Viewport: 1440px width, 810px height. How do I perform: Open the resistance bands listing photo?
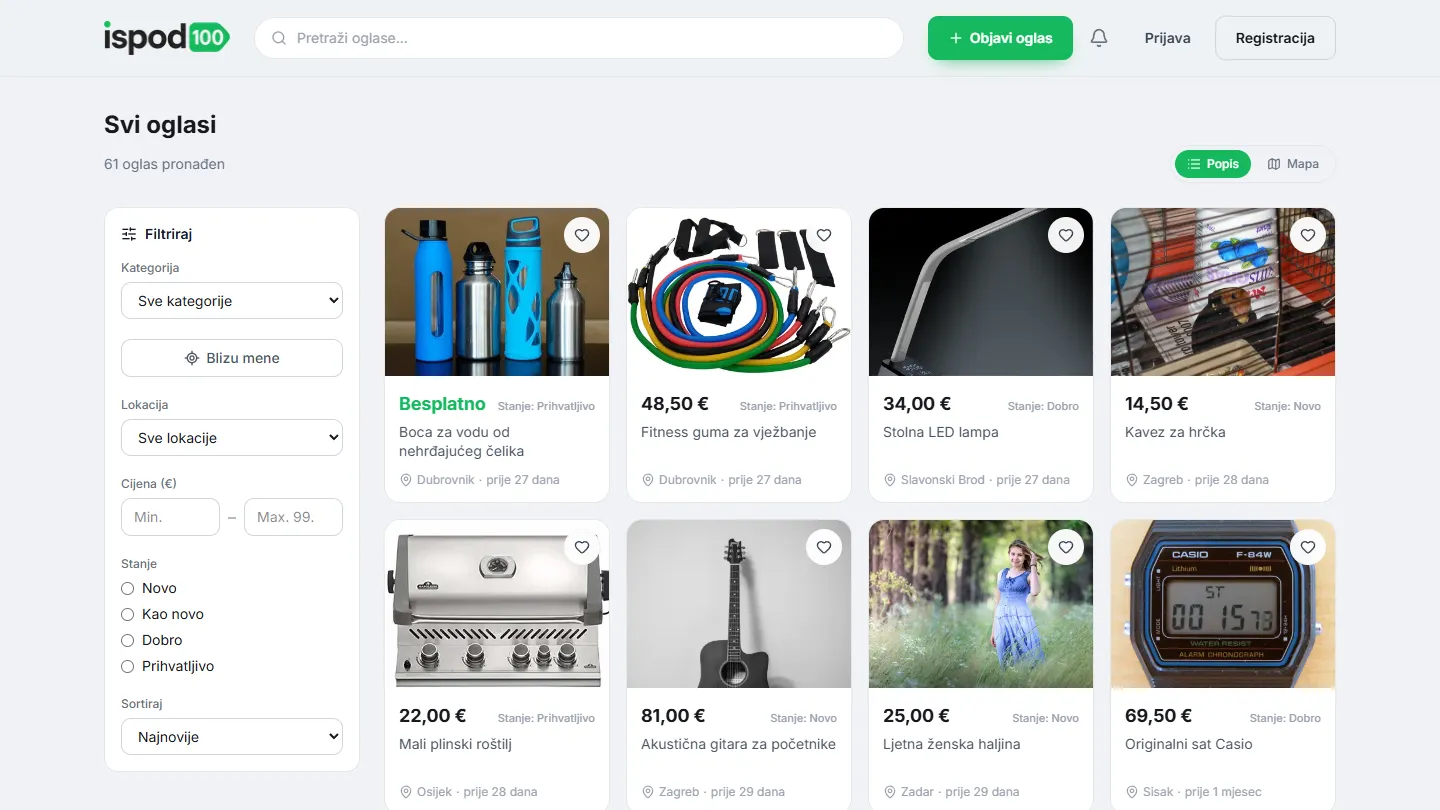click(x=739, y=292)
